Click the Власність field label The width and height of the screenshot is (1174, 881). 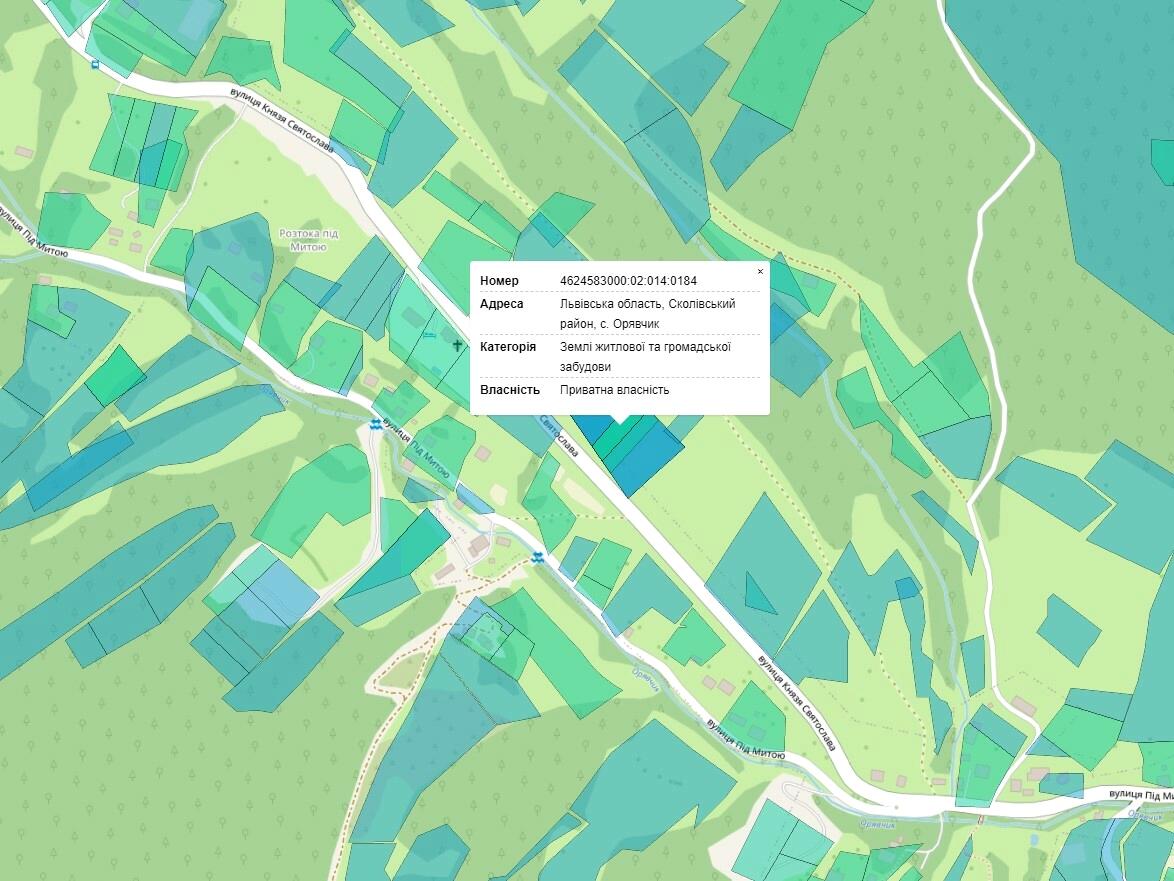coord(509,390)
